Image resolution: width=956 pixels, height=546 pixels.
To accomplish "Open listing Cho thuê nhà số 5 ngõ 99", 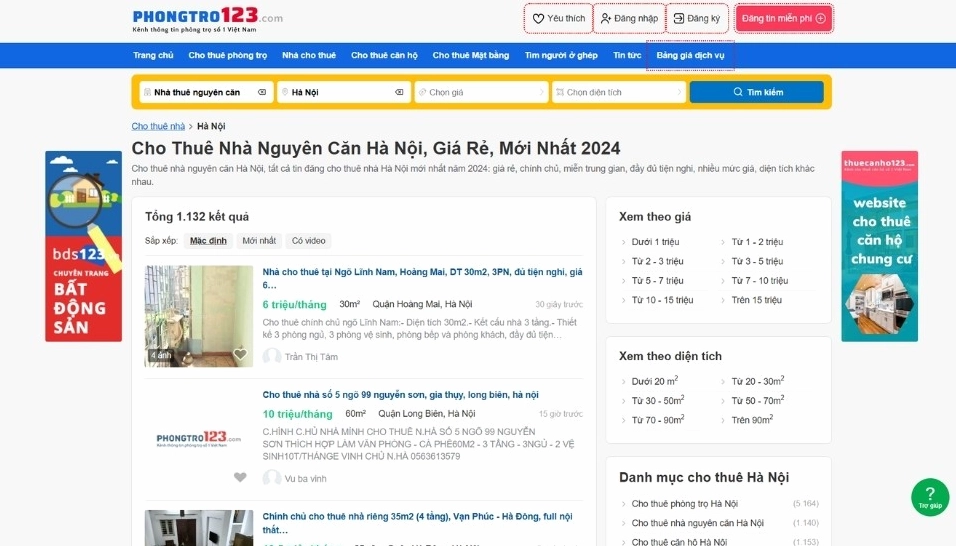I will [401, 394].
